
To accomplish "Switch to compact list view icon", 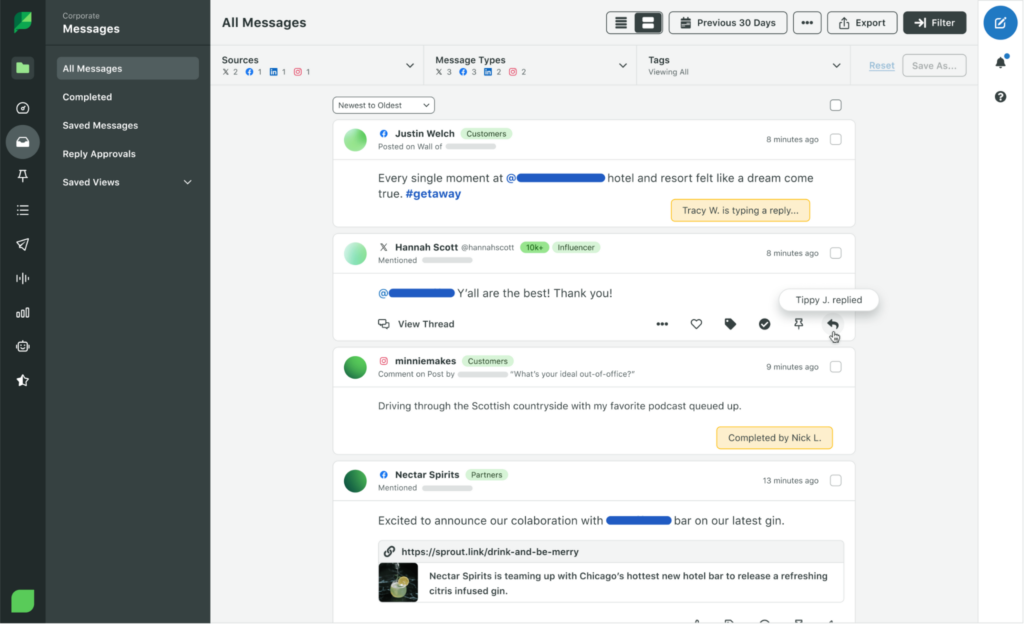I will point(621,23).
